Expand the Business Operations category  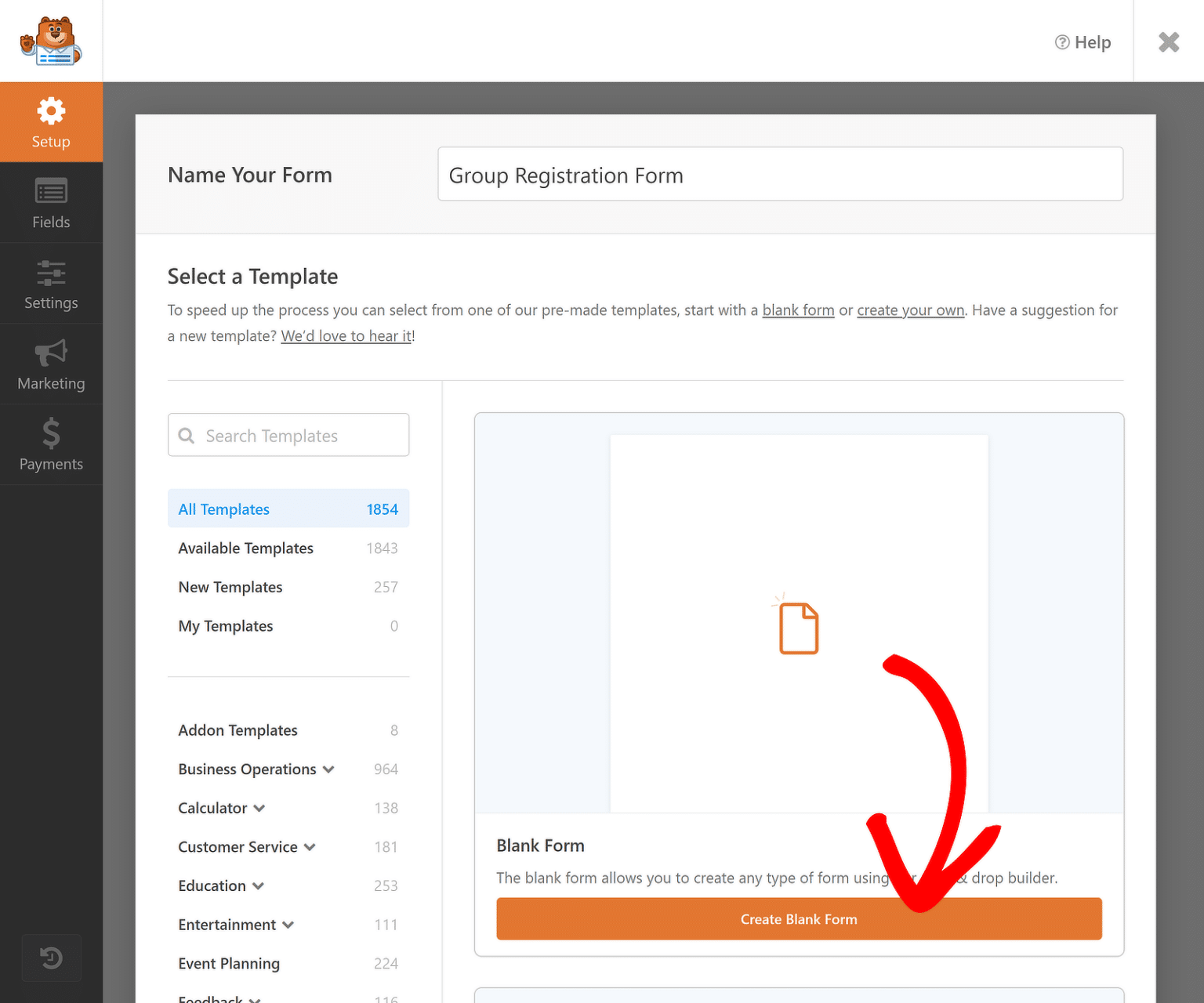pyautogui.click(x=329, y=769)
